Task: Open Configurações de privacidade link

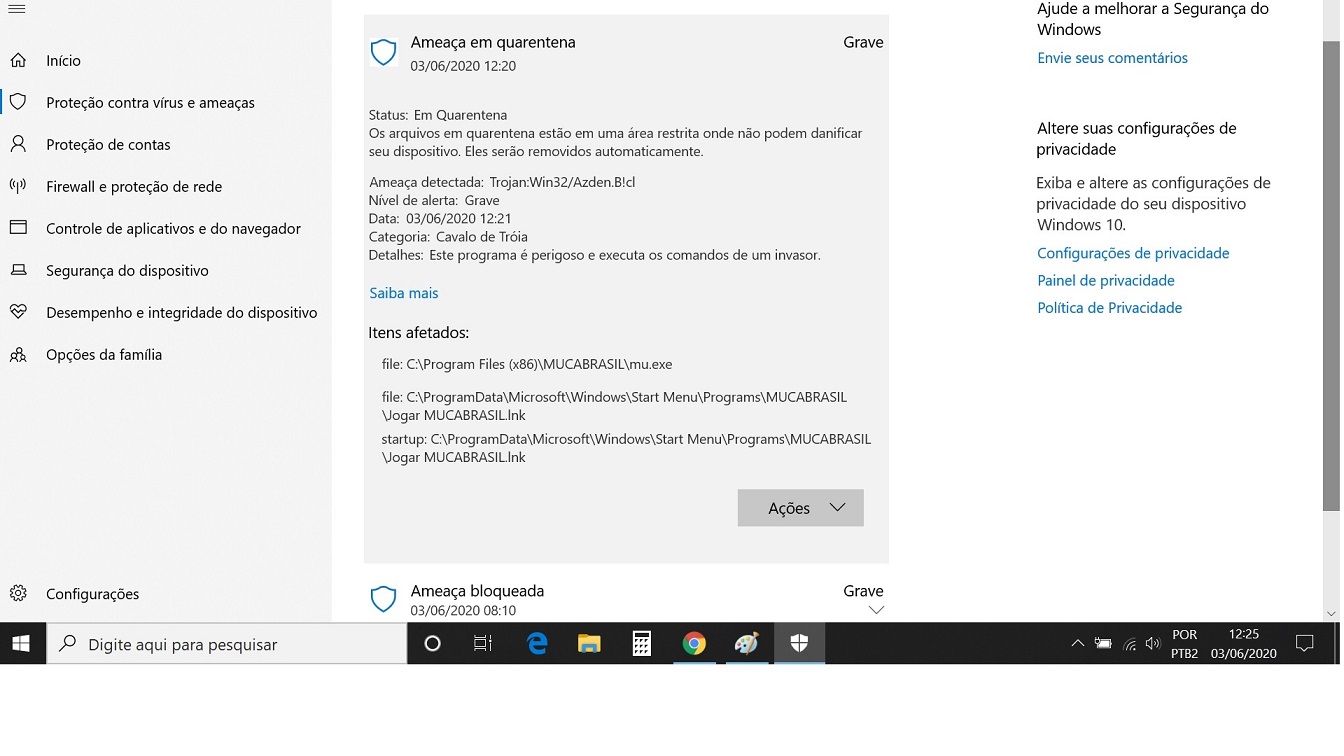Action: pyautogui.click(x=1133, y=253)
